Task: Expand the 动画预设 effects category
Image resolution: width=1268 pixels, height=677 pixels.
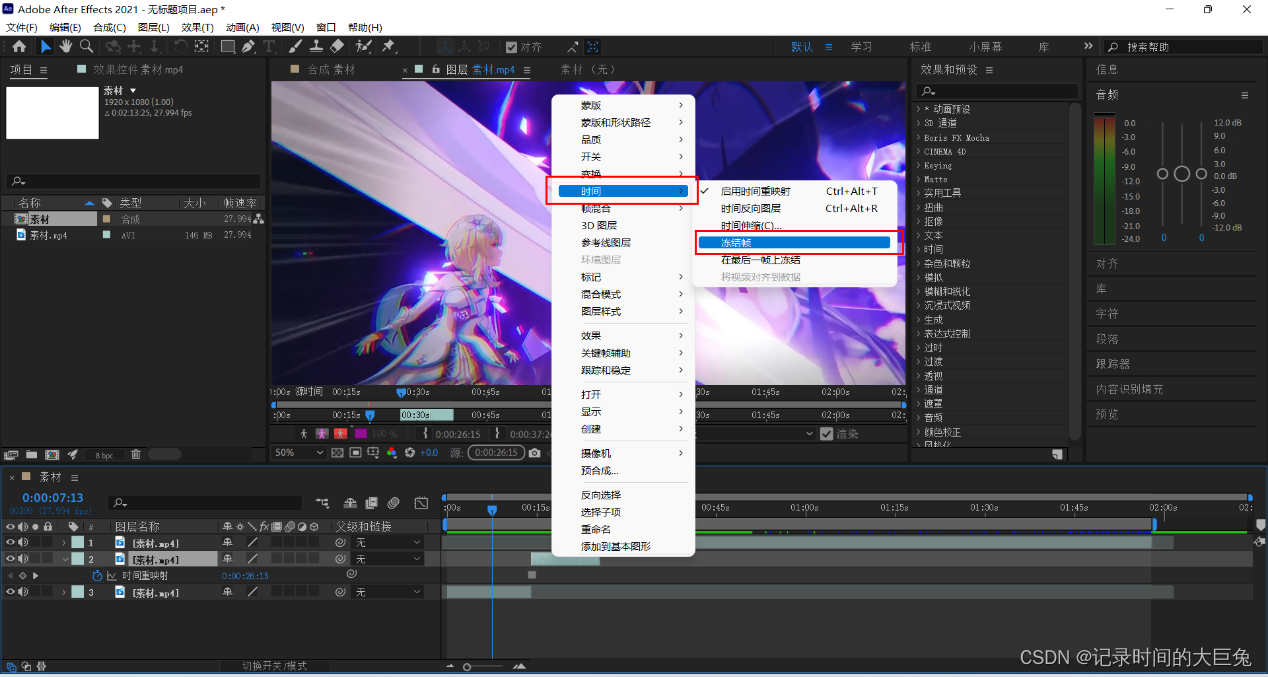Action: tap(918, 109)
